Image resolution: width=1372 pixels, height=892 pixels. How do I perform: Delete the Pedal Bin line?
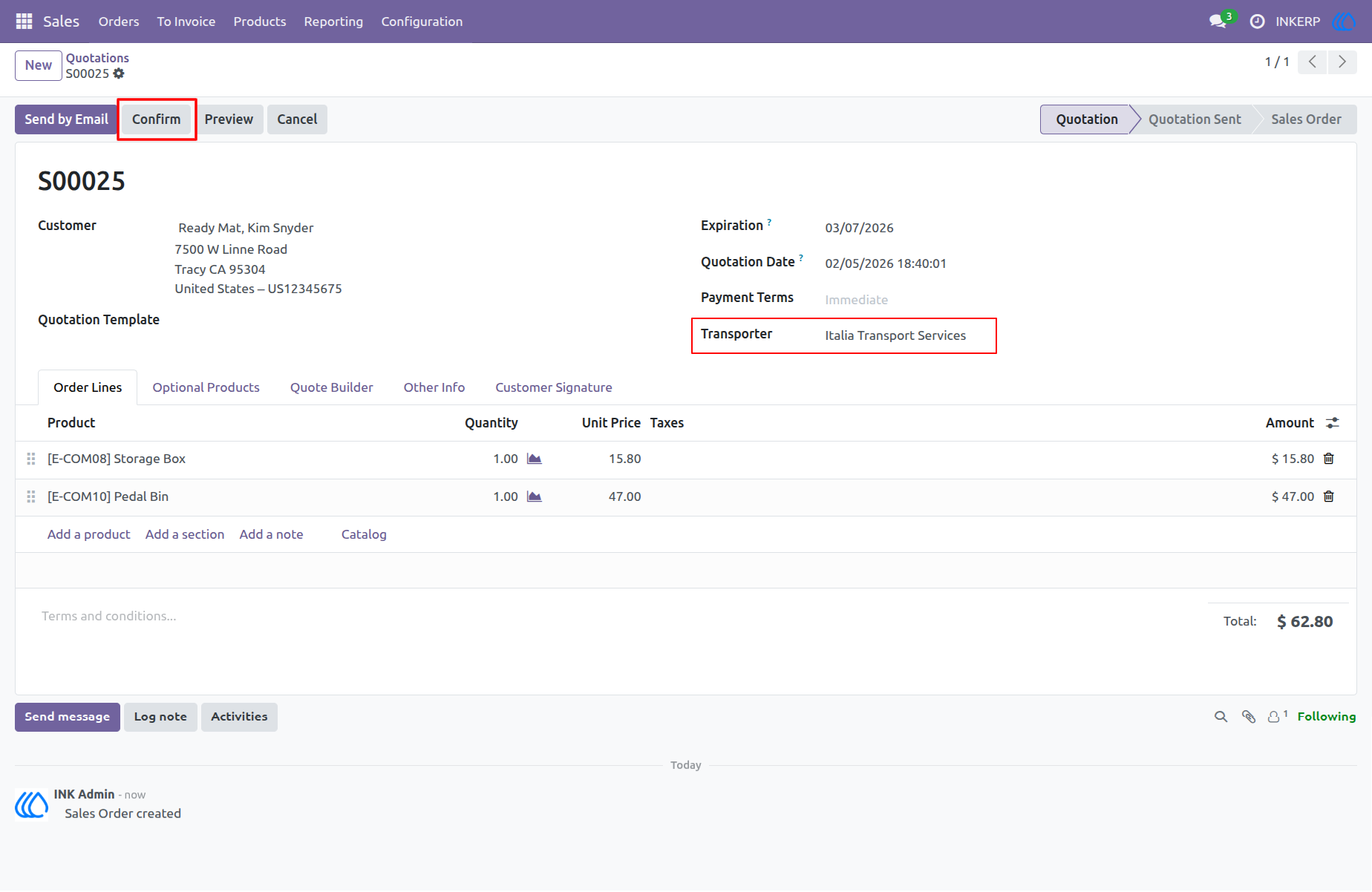click(1329, 496)
